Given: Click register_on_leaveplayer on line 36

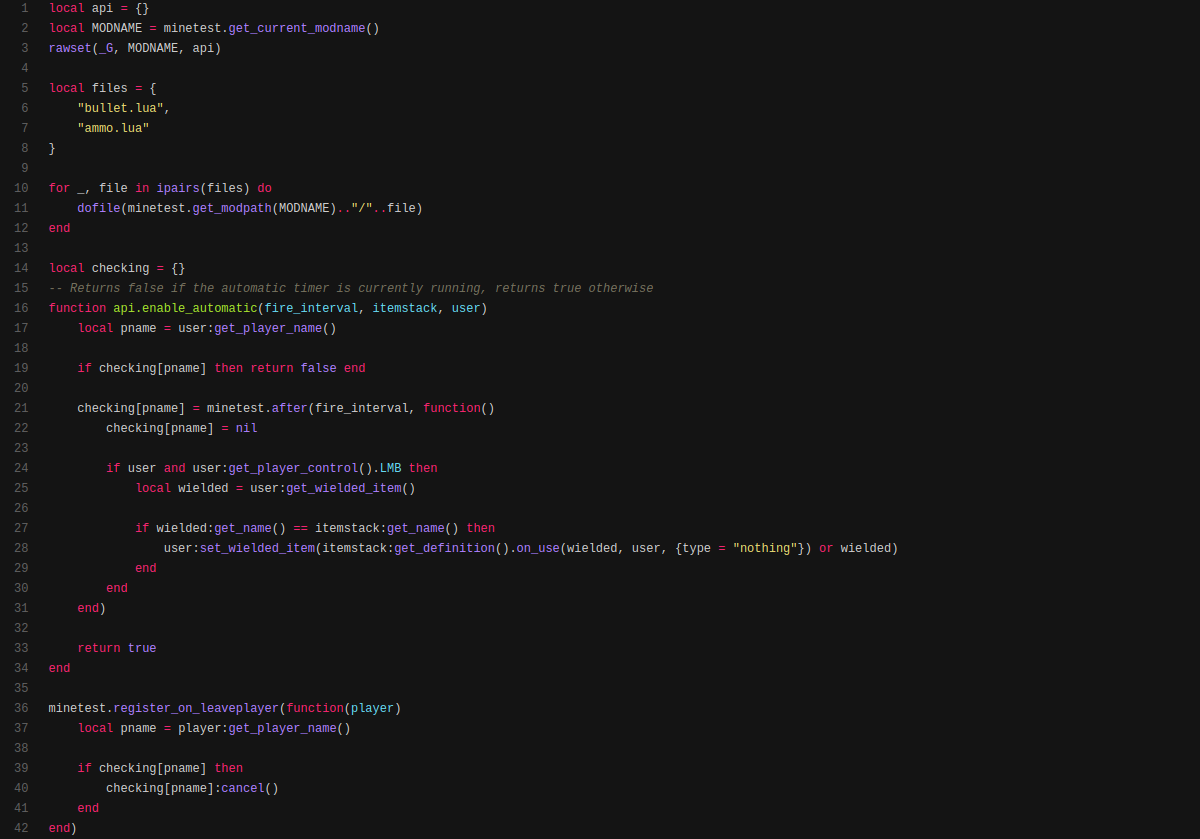Looking at the screenshot, I should tap(196, 708).
